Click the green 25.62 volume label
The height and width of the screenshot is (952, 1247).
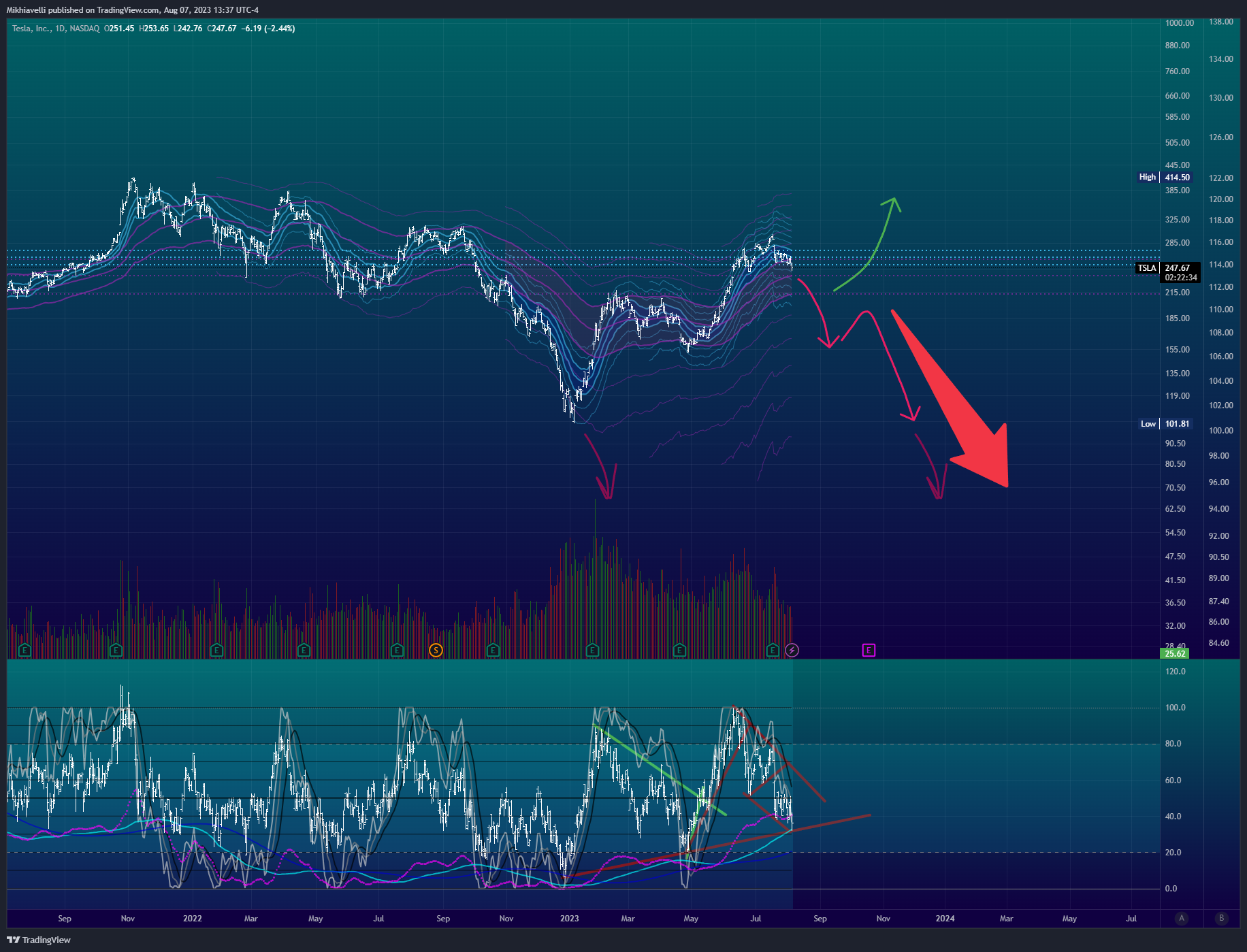(x=1175, y=654)
